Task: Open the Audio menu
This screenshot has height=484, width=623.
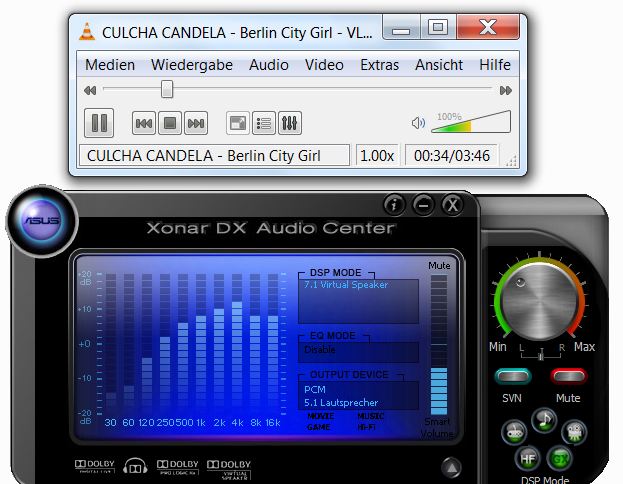Action: point(269,65)
